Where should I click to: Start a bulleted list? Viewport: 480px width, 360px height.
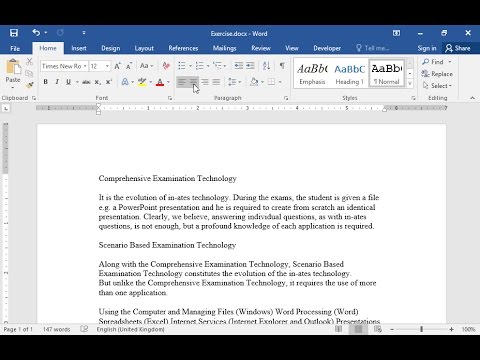[182, 66]
